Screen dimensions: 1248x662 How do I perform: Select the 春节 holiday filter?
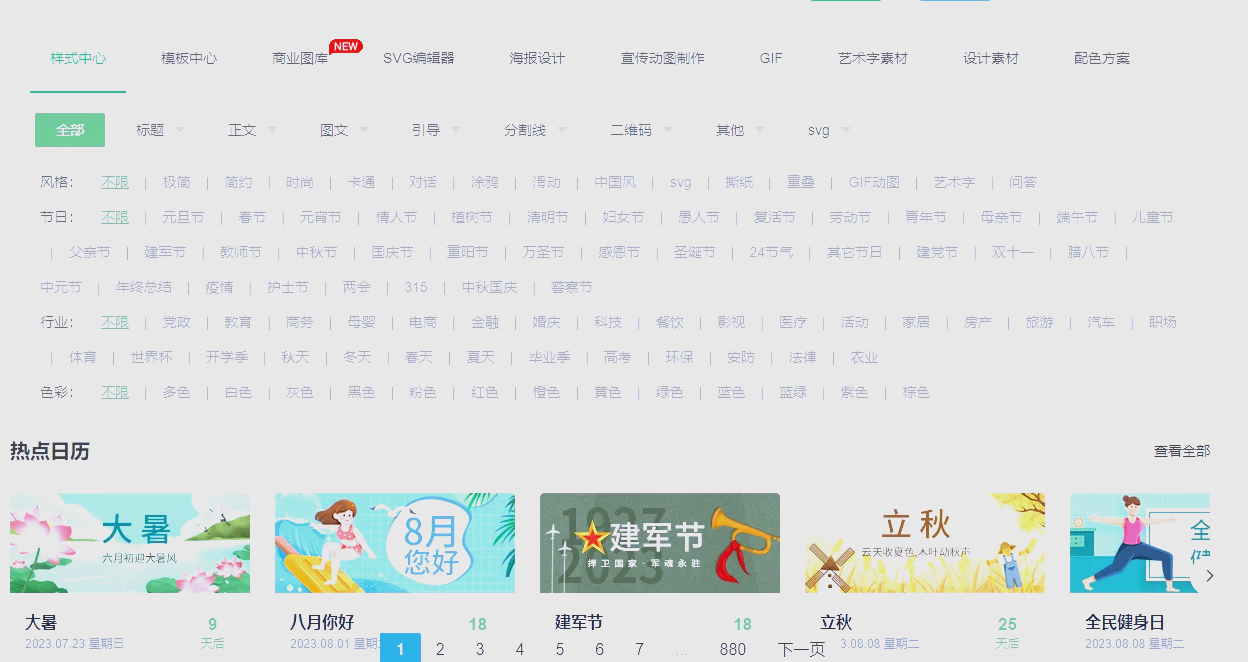pos(253,217)
